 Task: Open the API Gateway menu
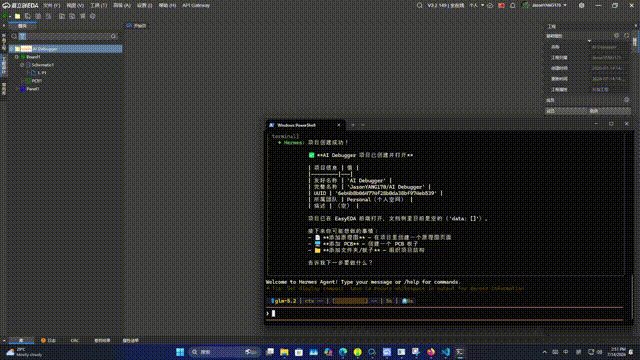[196, 5]
